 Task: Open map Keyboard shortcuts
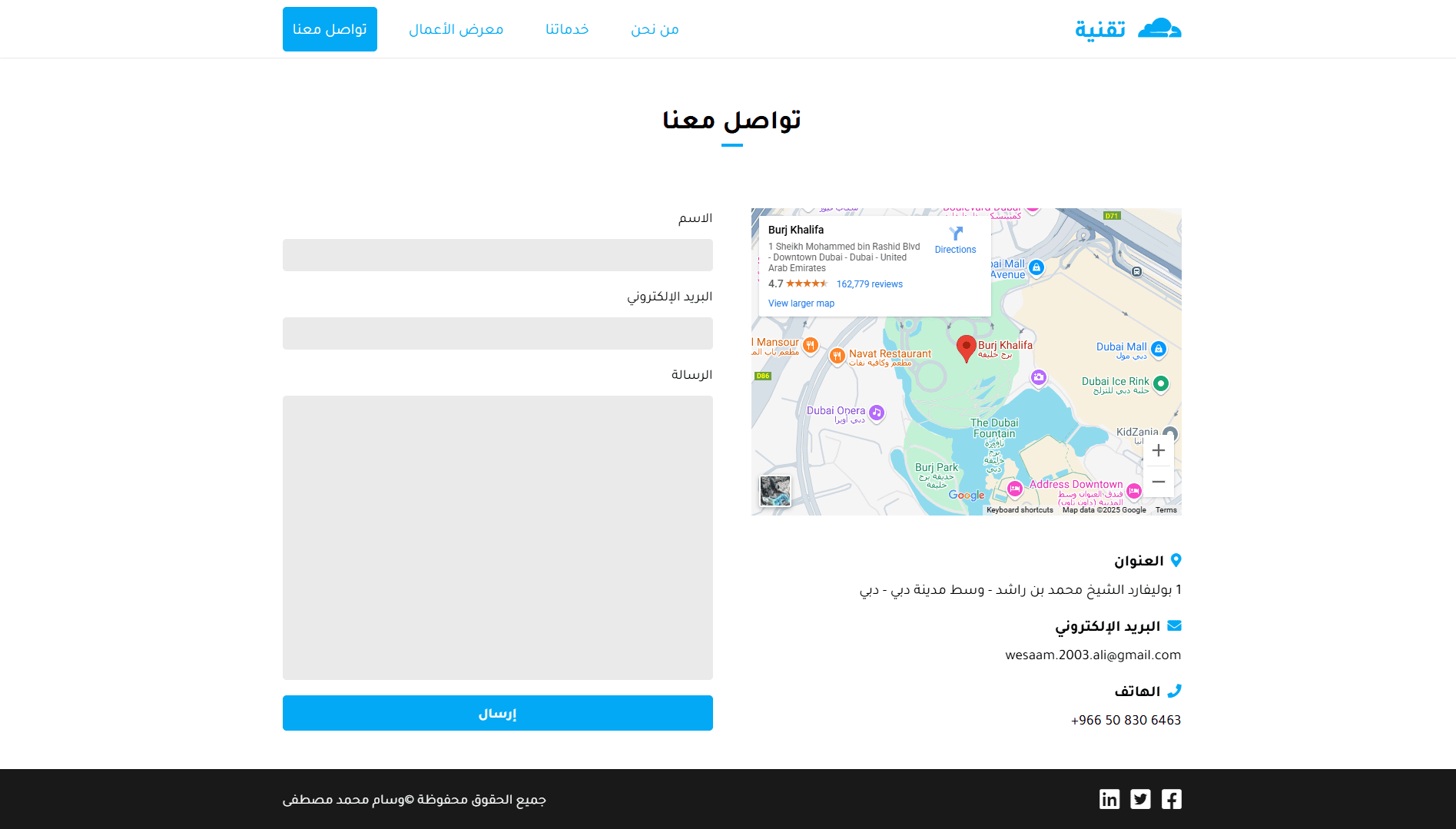[x=1020, y=510]
